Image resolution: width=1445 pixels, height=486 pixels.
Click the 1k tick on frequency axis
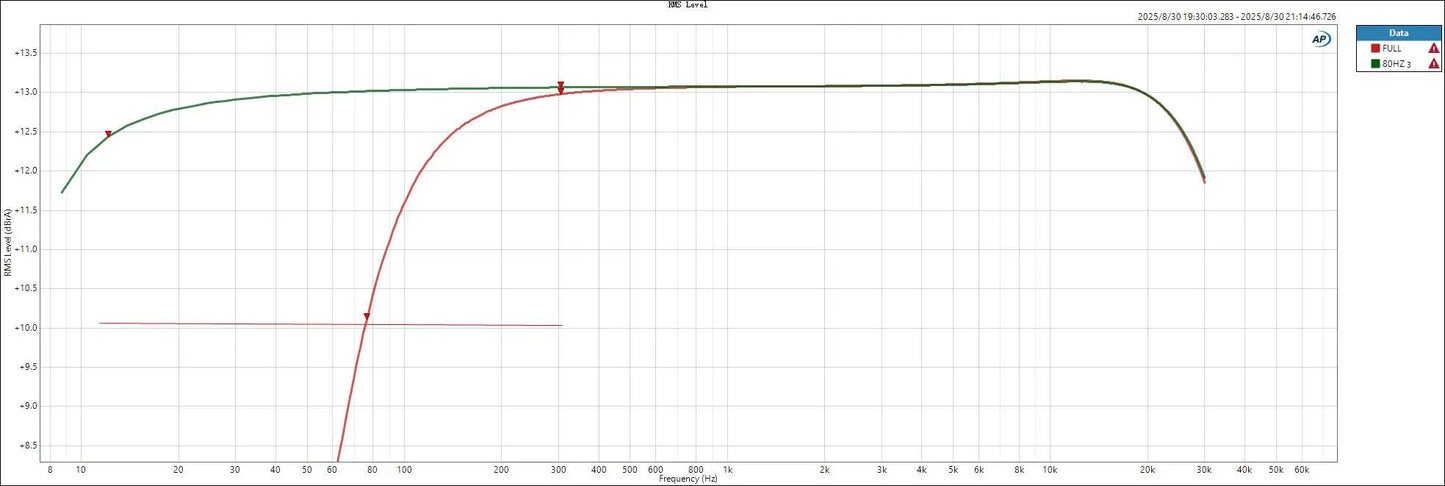tap(727, 469)
